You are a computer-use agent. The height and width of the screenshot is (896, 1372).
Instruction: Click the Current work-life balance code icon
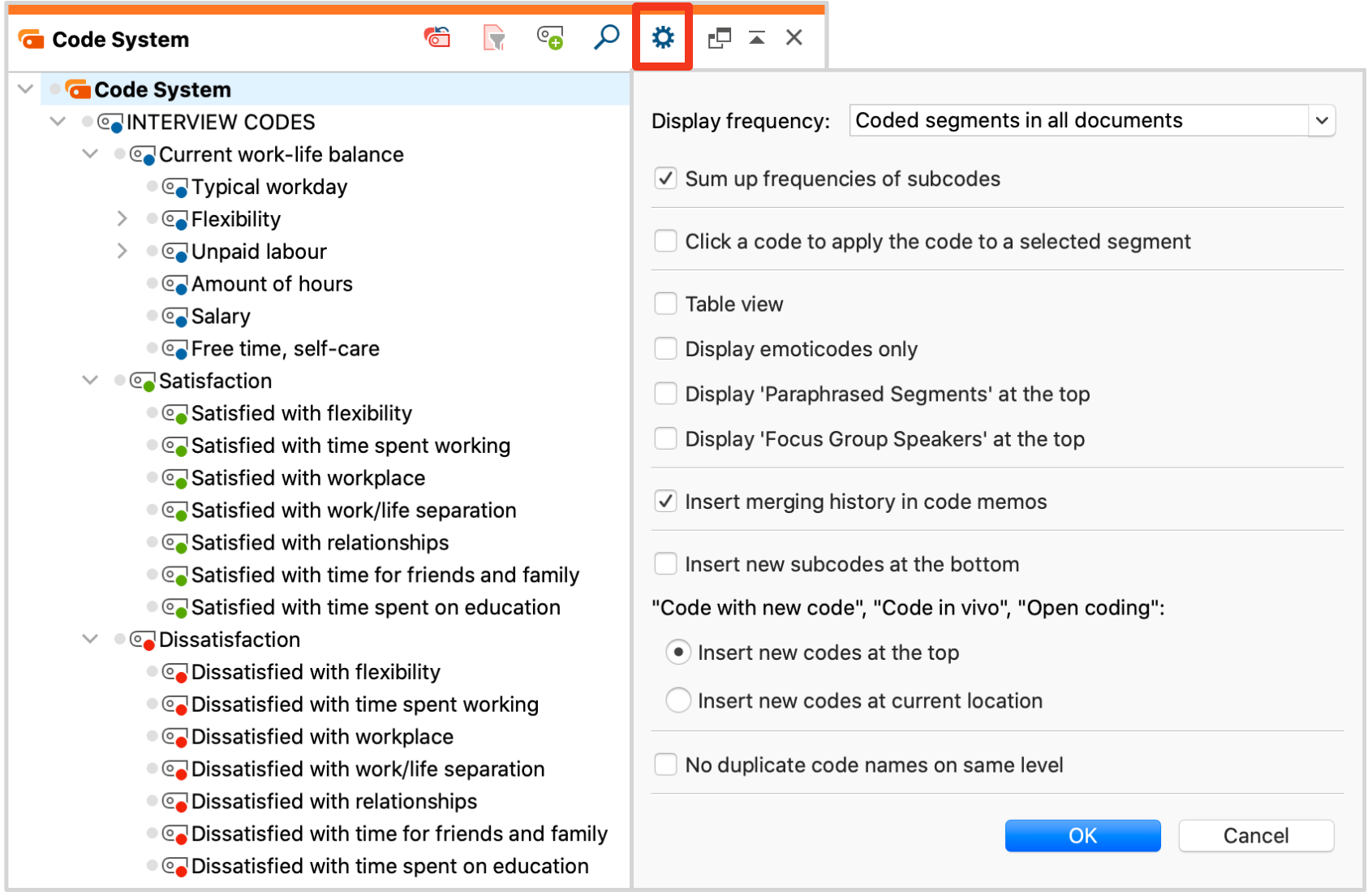pyautogui.click(x=143, y=155)
